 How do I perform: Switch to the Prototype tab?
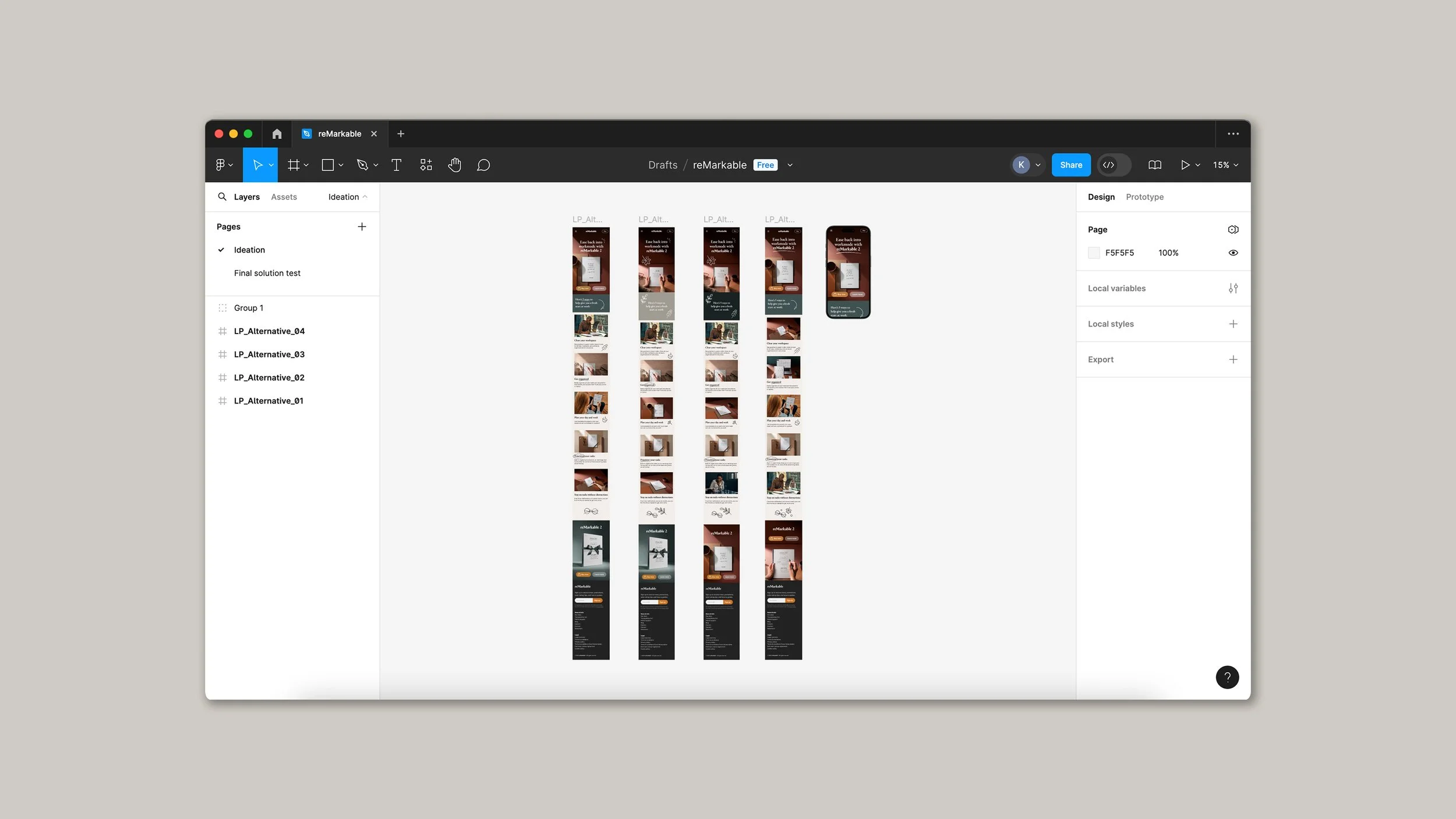pos(1144,197)
